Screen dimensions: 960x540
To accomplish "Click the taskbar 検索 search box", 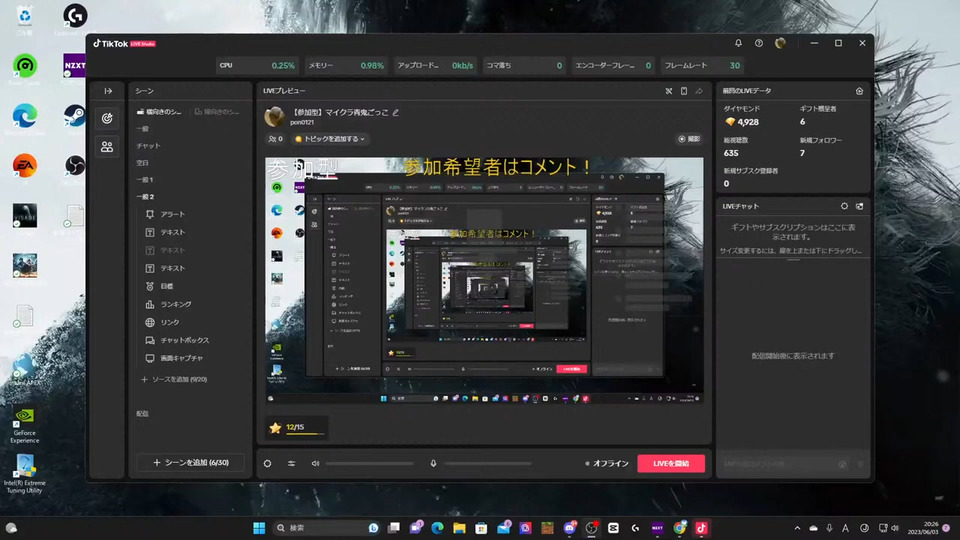I will (326, 528).
